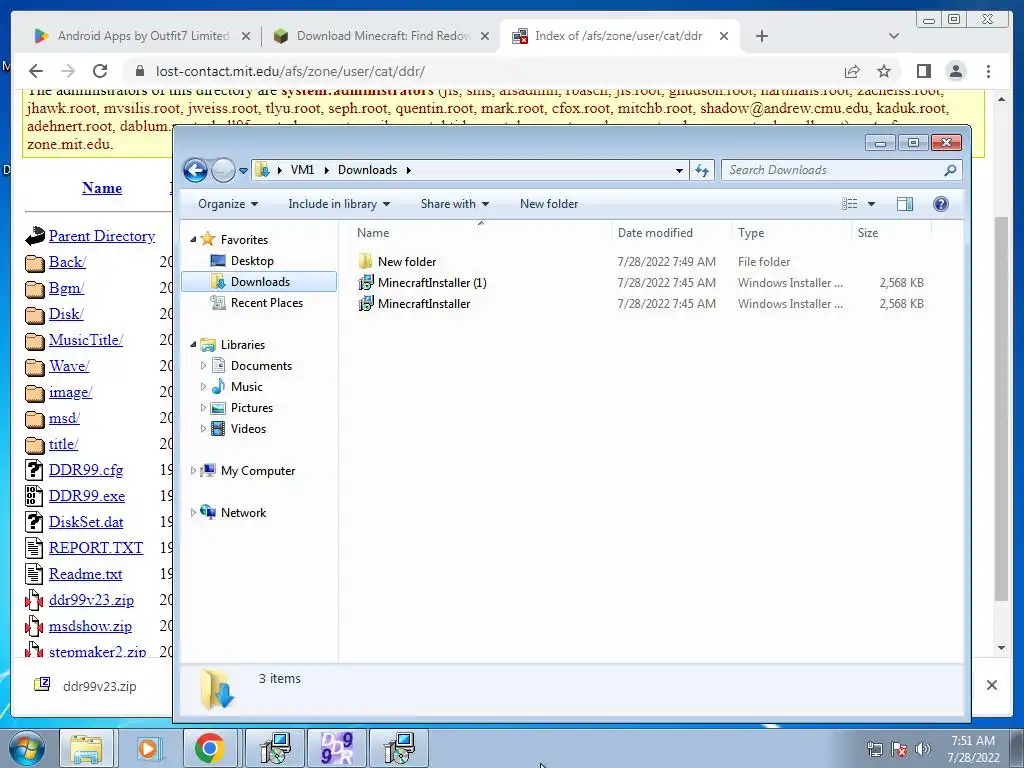Change view using the views icon
Image resolution: width=1024 pixels, height=768 pixels.
click(850, 204)
